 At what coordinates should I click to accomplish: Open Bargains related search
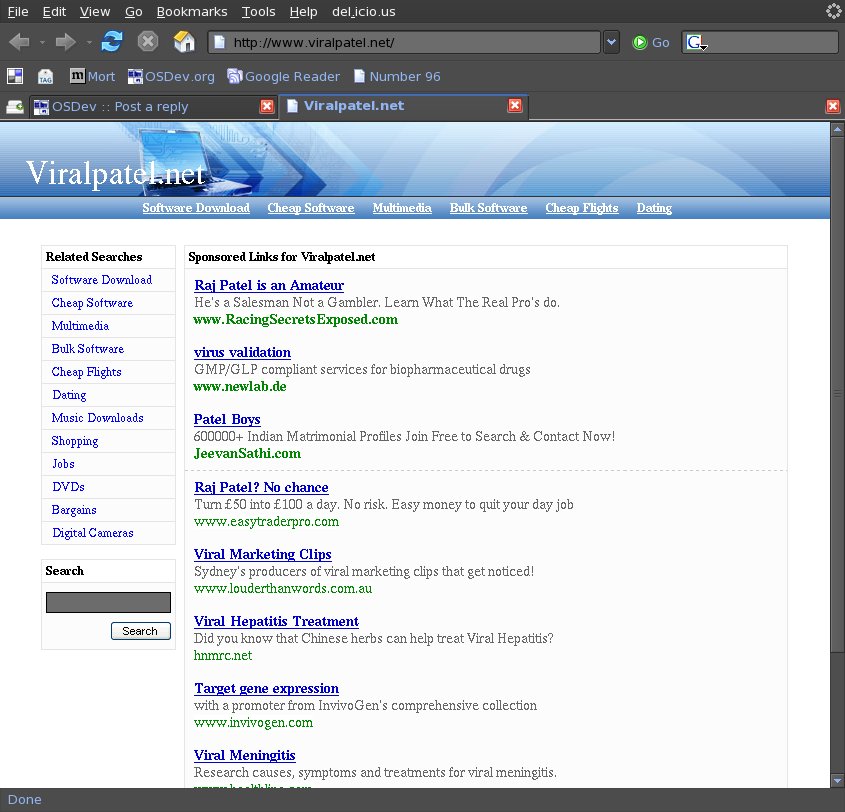coord(74,510)
